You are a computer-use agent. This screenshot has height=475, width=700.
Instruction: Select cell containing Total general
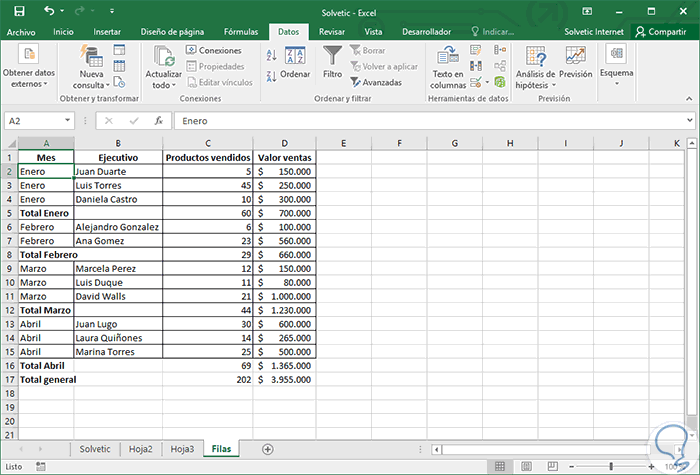click(46, 380)
